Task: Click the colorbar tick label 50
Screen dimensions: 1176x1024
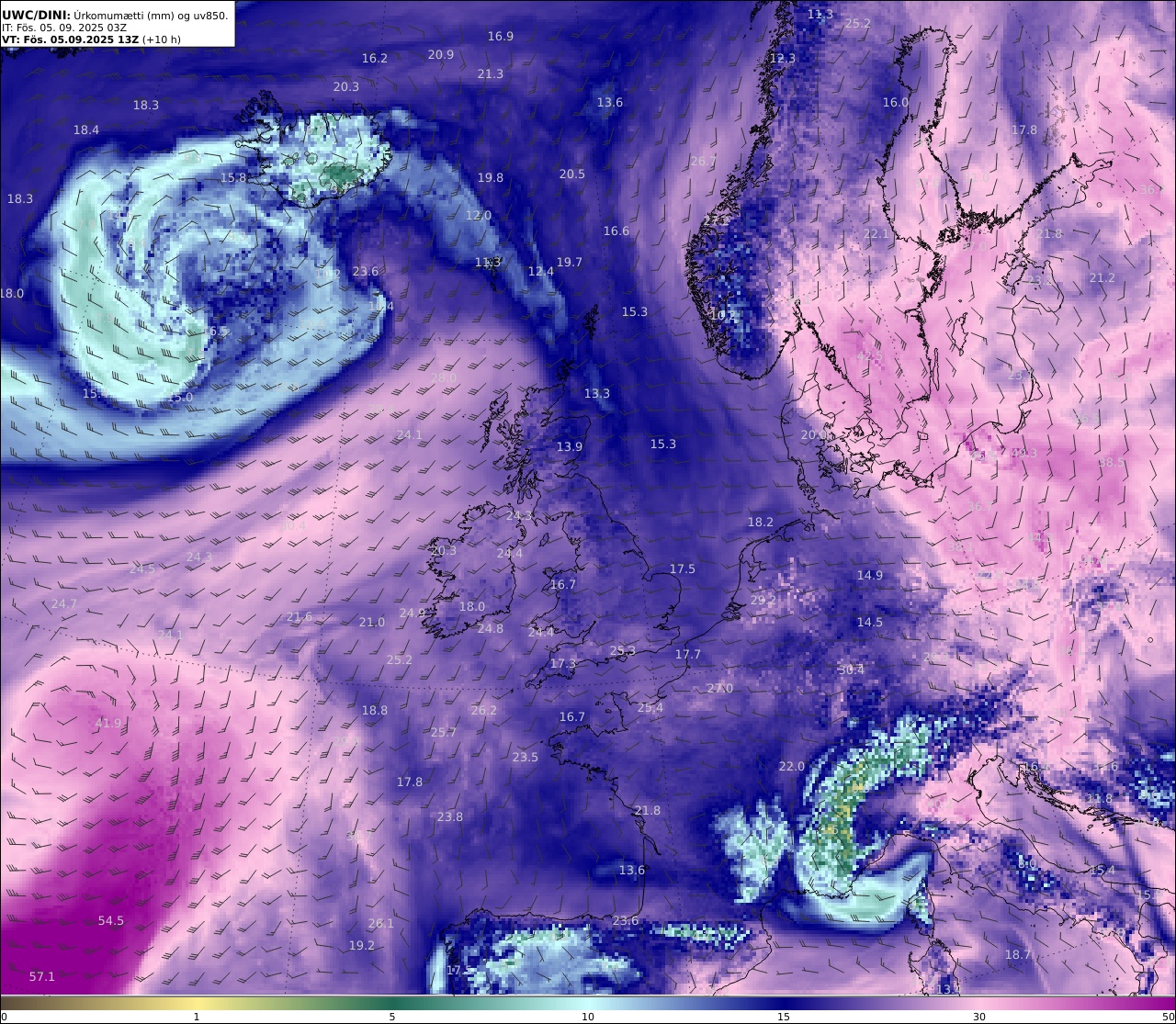Action: pyautogui.click(x=1169, y=1017)
